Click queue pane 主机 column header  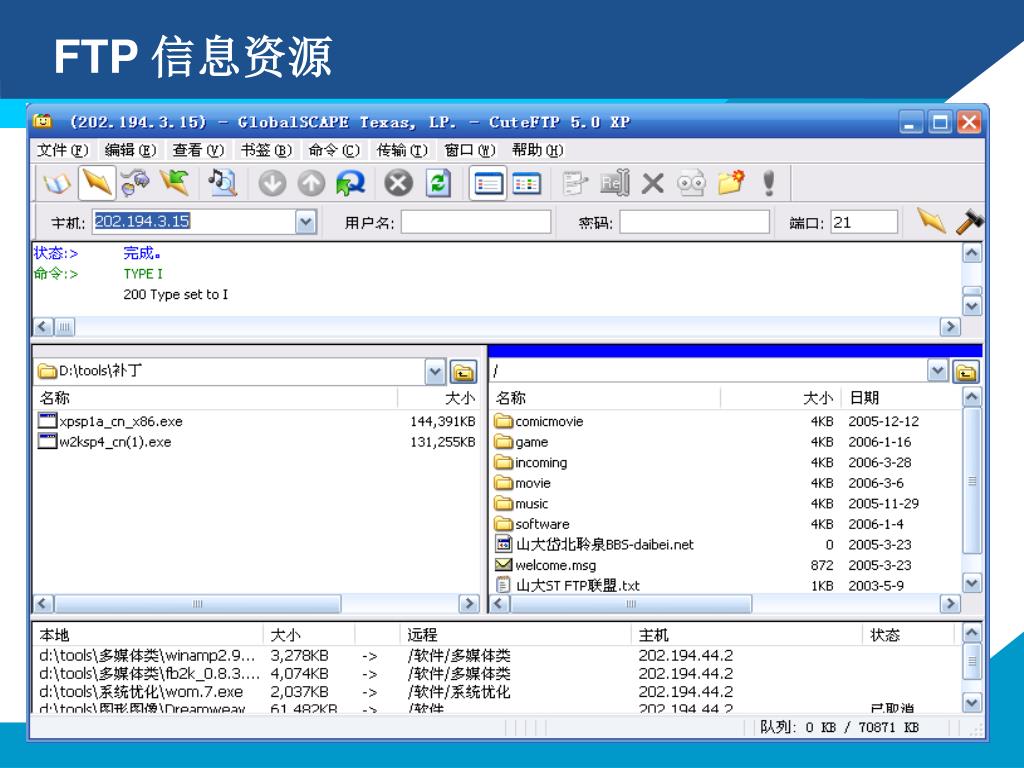click(748, 635)
